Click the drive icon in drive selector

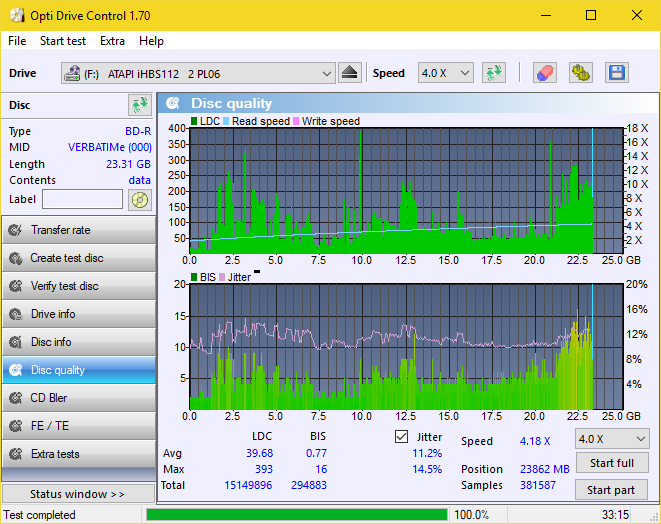tap(72, 73)
